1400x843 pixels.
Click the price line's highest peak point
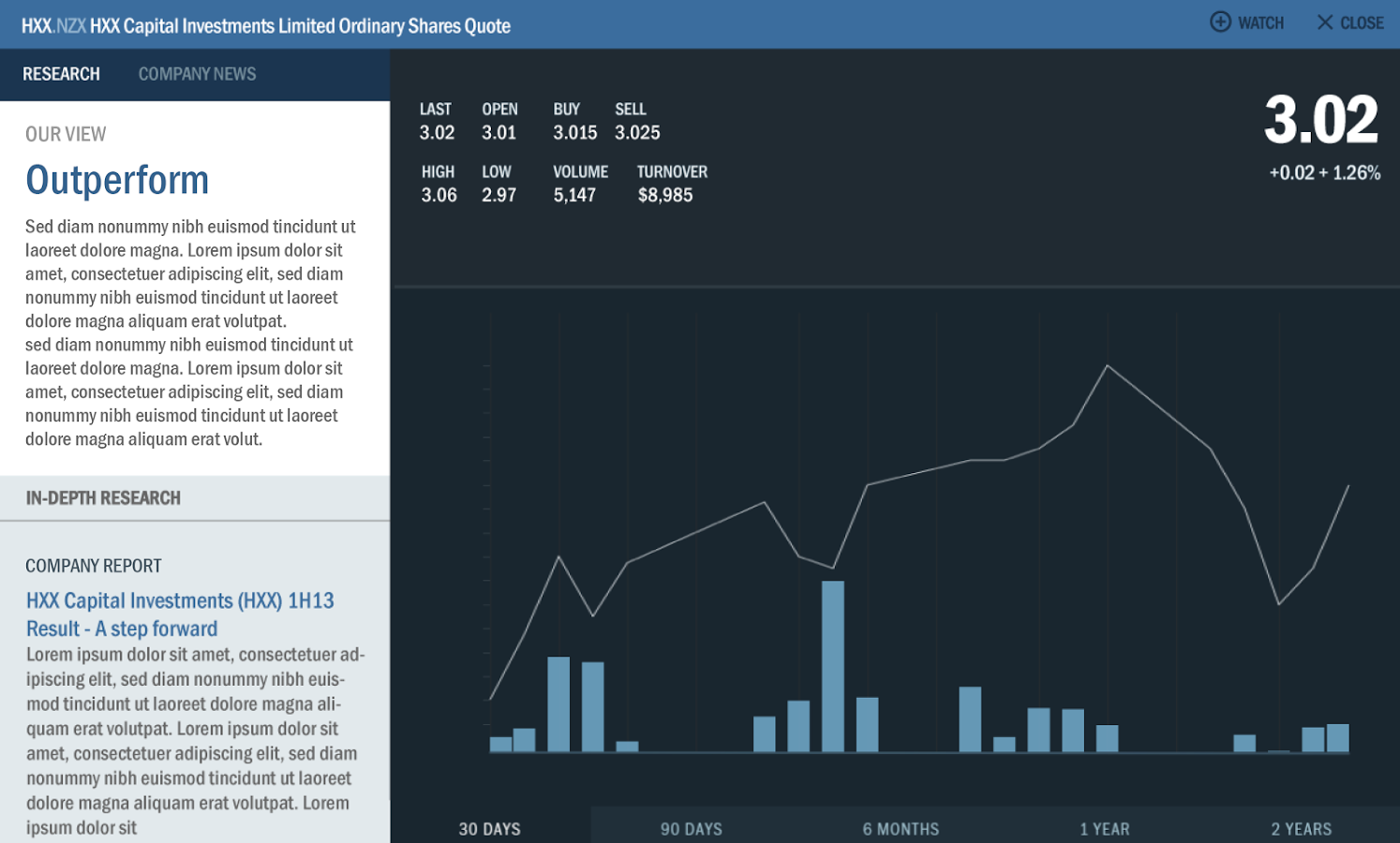[x=1108, y=365]
